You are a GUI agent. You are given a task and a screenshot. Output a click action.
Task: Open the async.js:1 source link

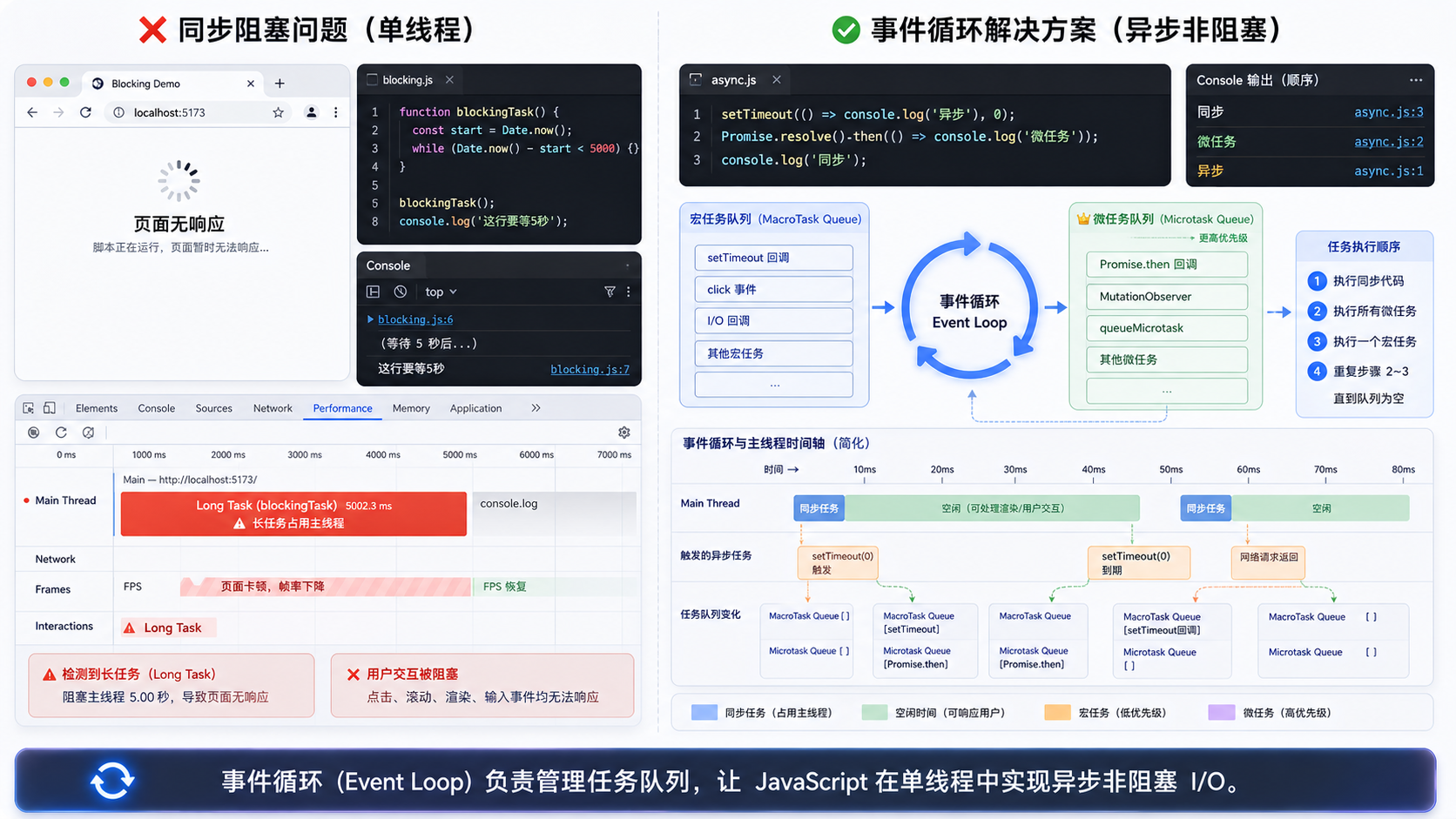(x=1388, y=171)
